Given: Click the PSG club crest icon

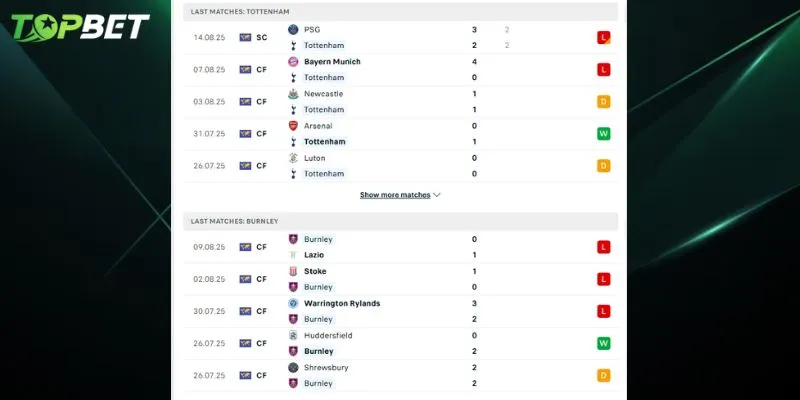Looking at the screenshot, I should [x=293, y=30].
